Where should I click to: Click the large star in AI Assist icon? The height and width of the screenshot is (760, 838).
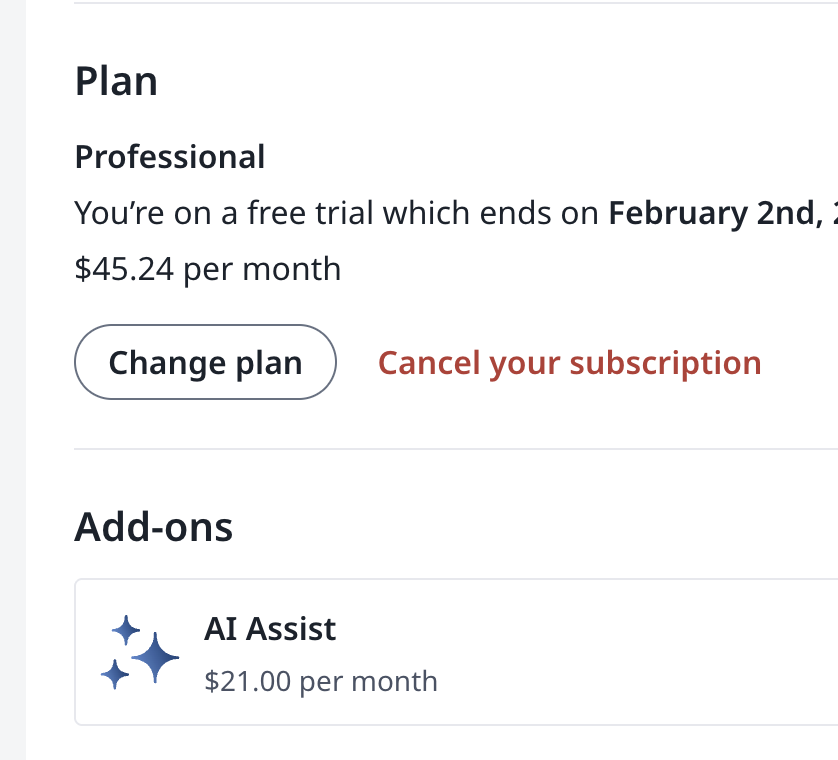[x=155, y=658]
